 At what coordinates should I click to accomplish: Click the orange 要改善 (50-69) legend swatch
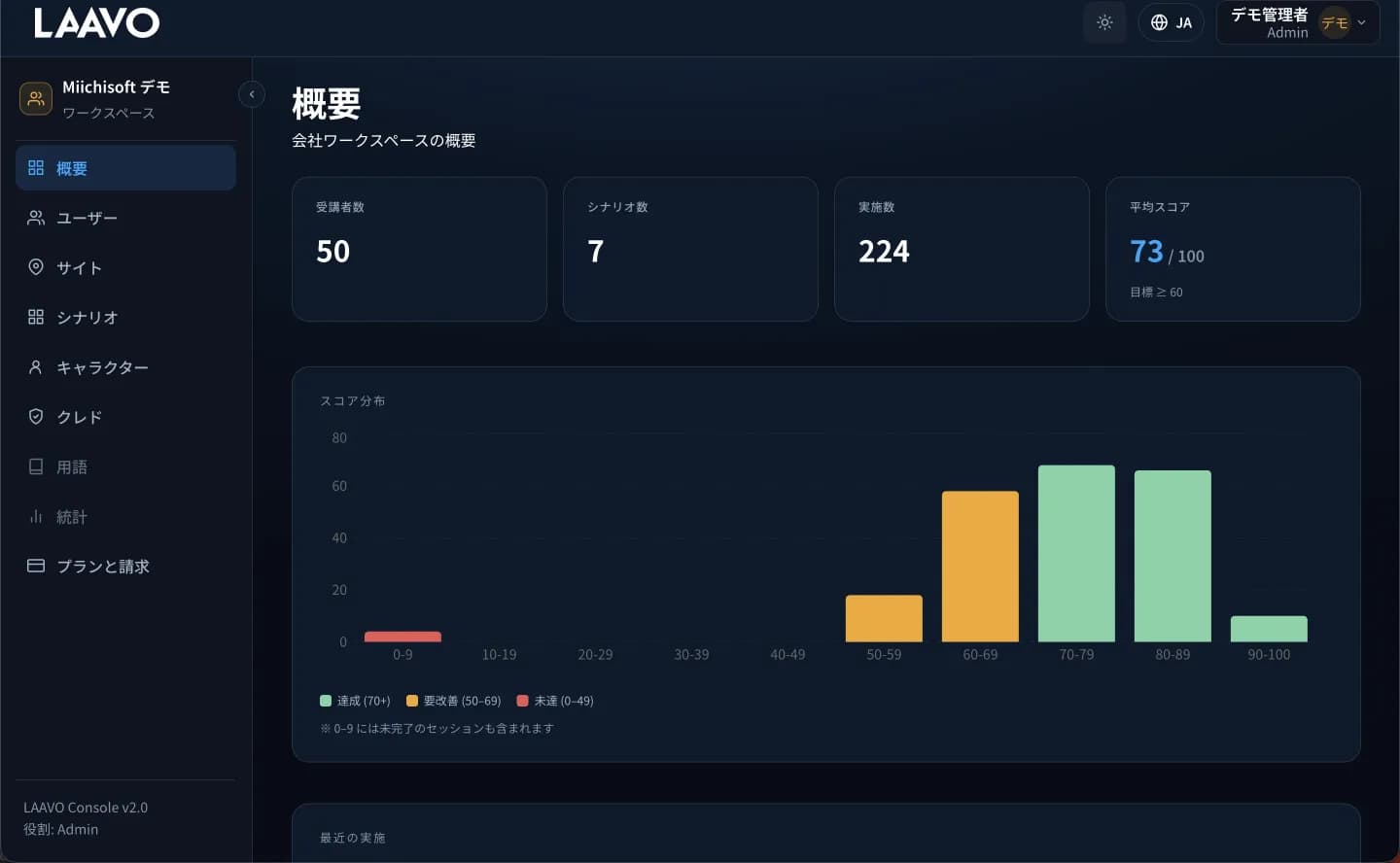[412, 701]
